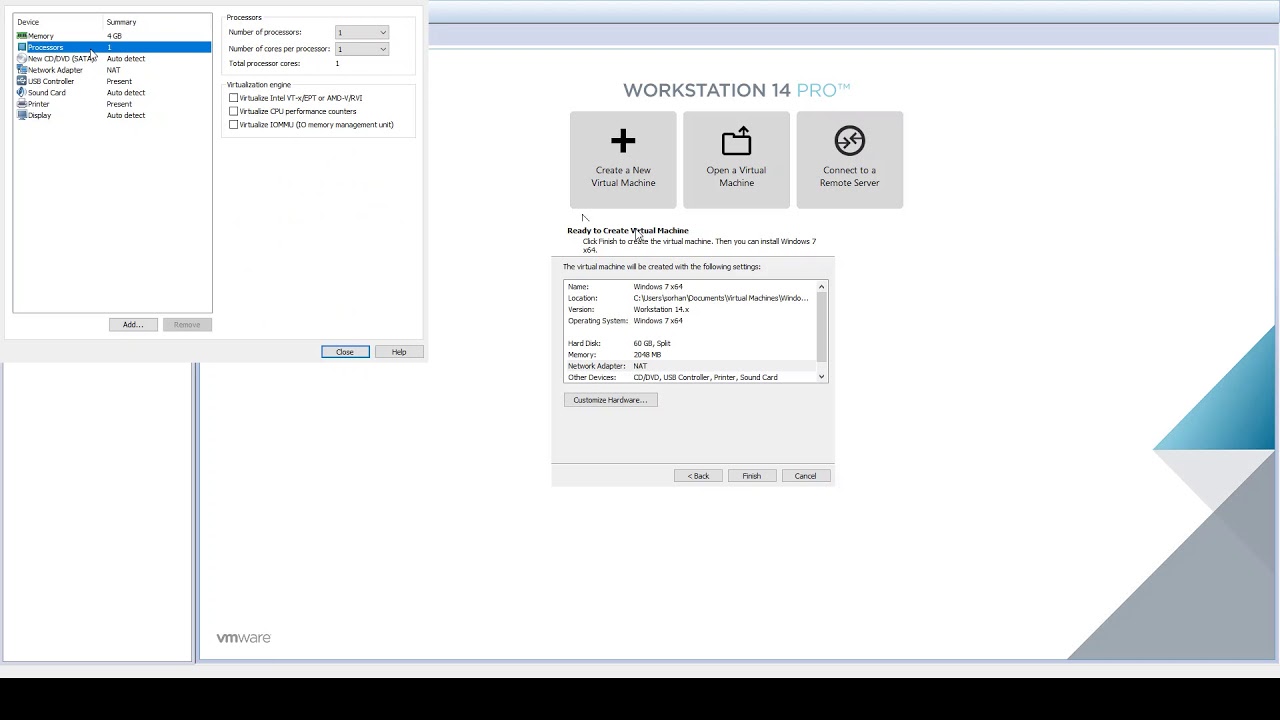Enable Virtualize CPU performance counters
Viewport: 1280px width, 720px height.
[234, 111]
